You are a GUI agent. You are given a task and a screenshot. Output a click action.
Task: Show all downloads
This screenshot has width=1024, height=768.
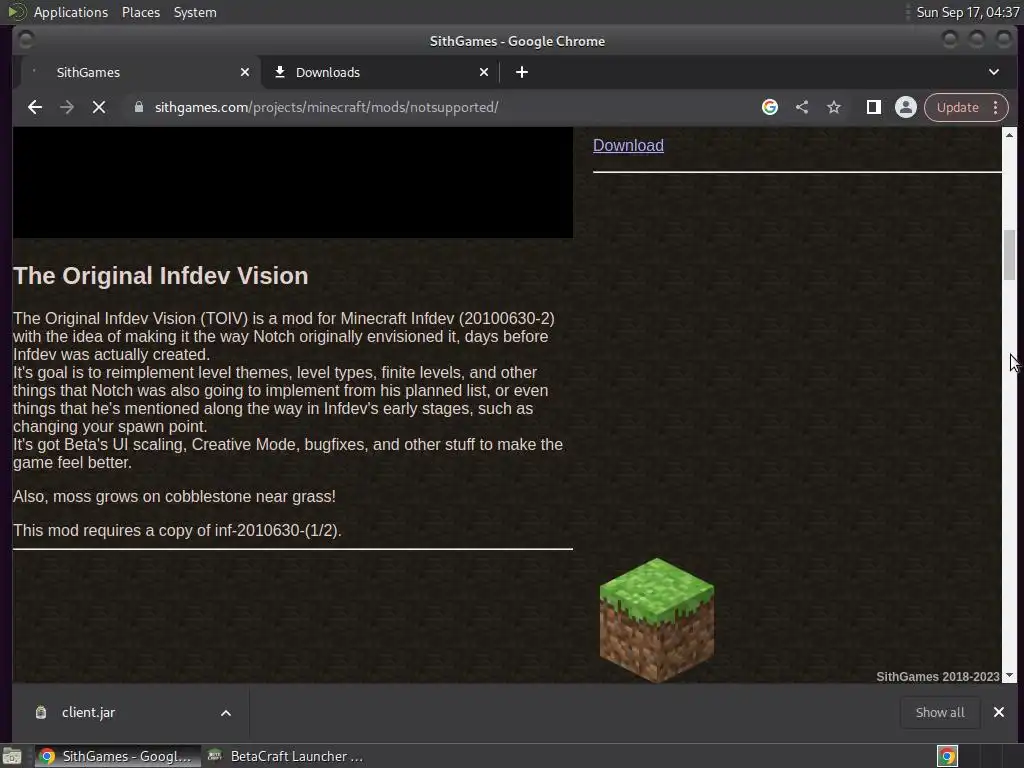940,712
